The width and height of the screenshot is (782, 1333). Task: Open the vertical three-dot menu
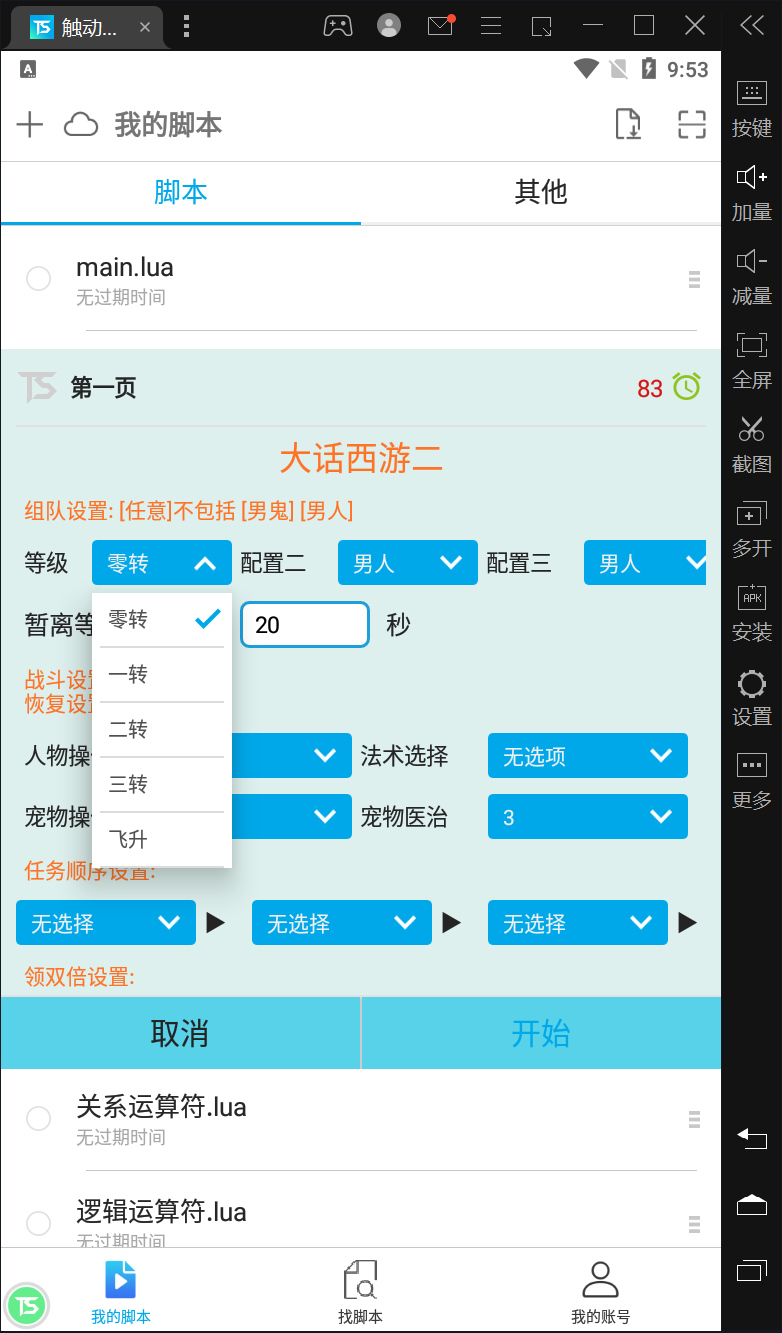coord(187,26)
